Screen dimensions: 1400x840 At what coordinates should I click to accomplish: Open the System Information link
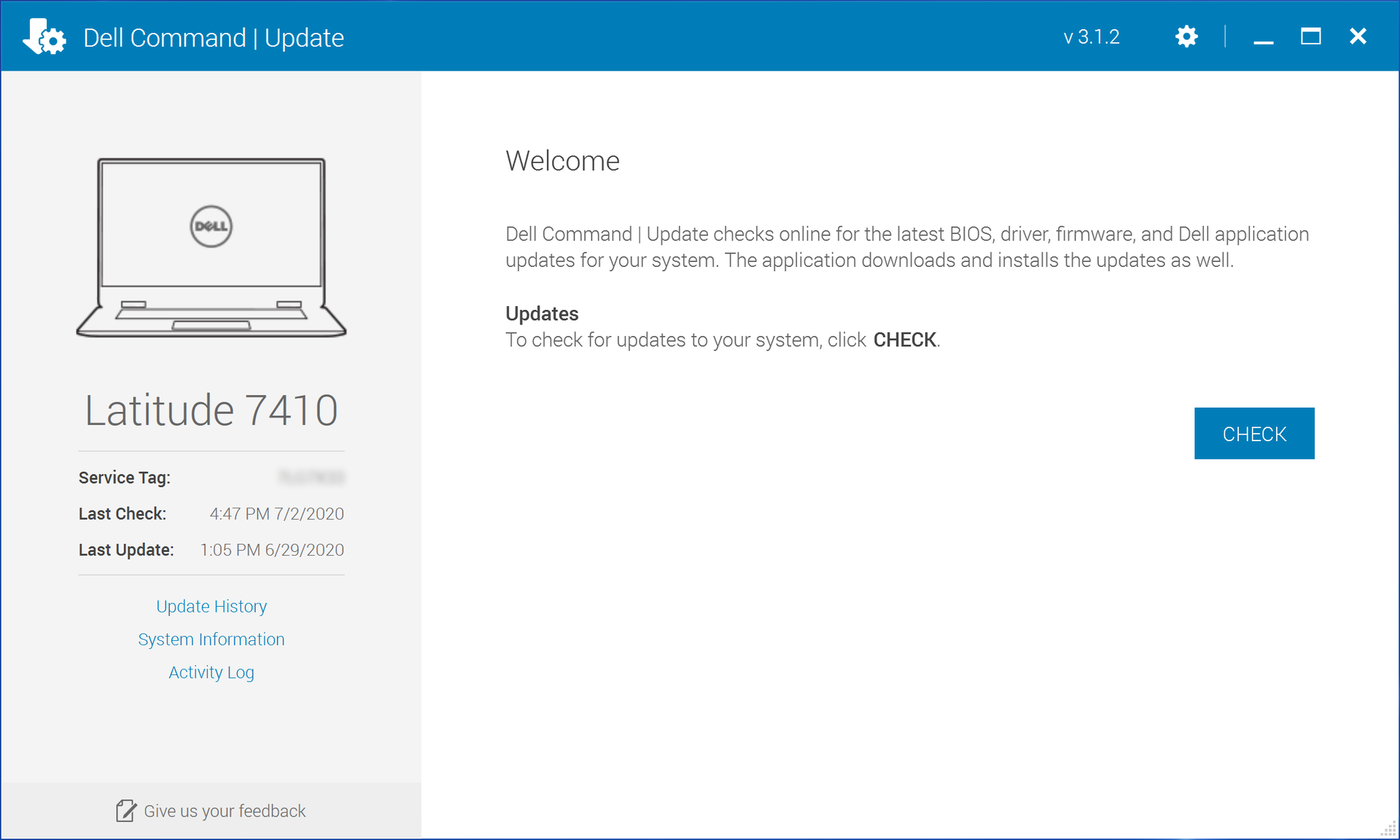211,639
